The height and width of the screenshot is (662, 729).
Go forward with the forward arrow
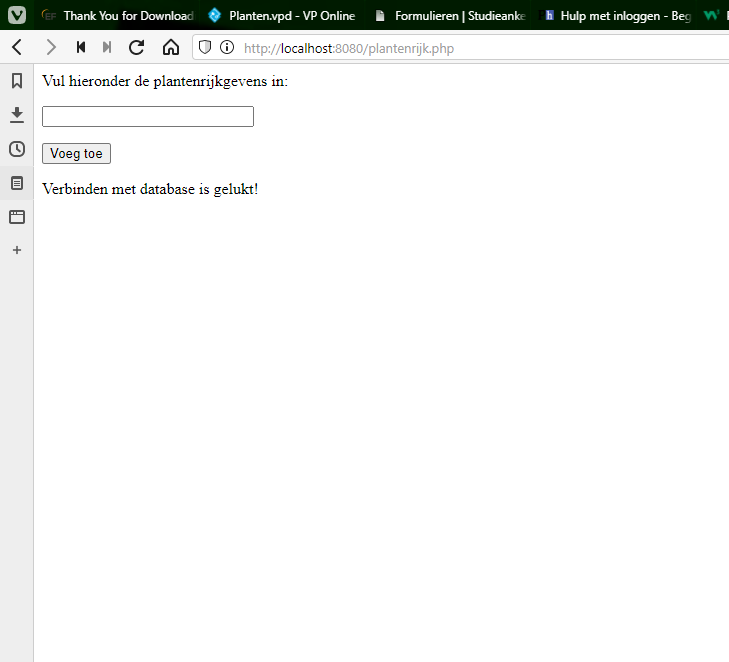(x=51, y=47)
